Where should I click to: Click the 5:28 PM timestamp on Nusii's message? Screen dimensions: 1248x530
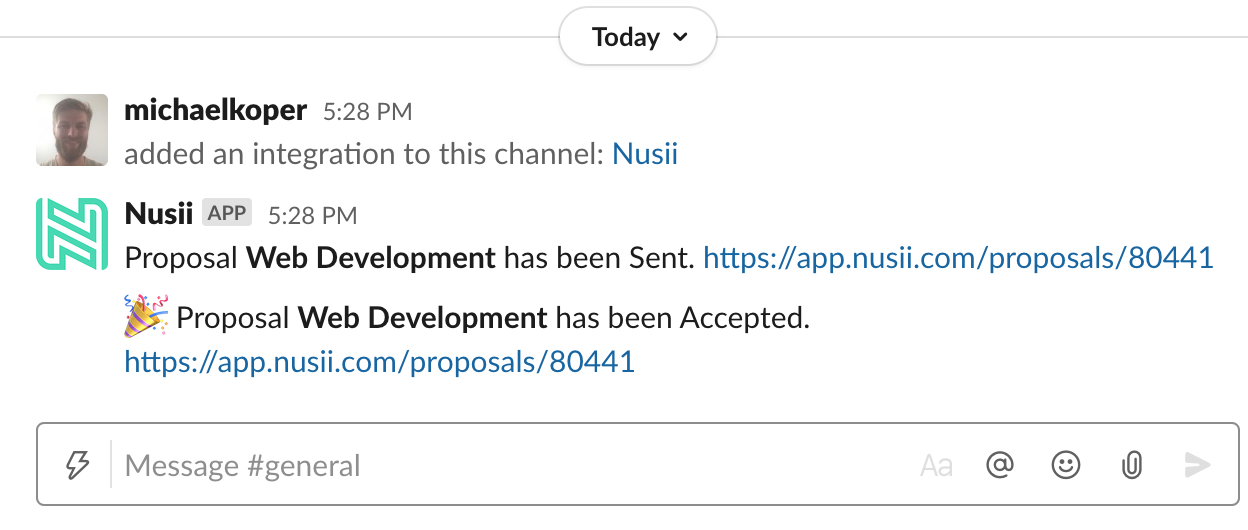[x=312, y=215]
